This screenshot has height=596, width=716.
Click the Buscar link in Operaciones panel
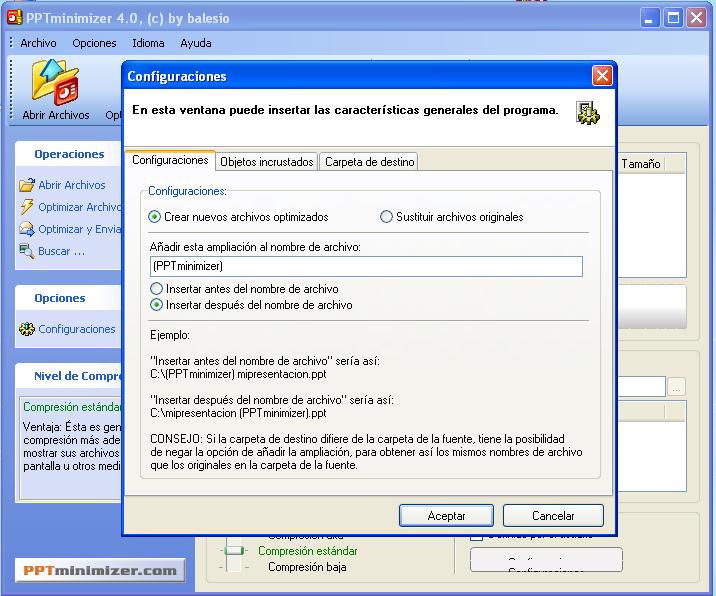(61, 251)
